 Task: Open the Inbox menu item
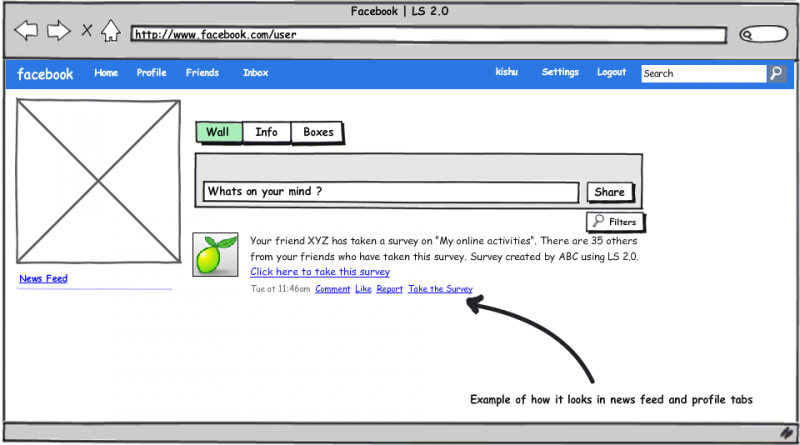coord(256,73)
